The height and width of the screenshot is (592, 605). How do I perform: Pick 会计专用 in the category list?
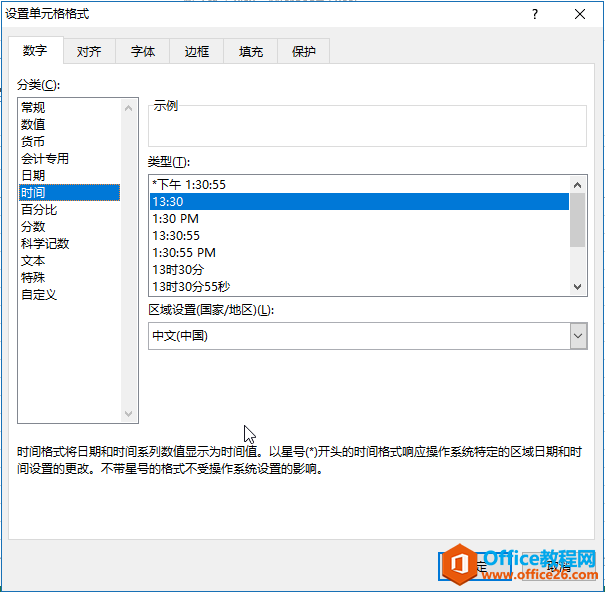[x=69, y=158]
